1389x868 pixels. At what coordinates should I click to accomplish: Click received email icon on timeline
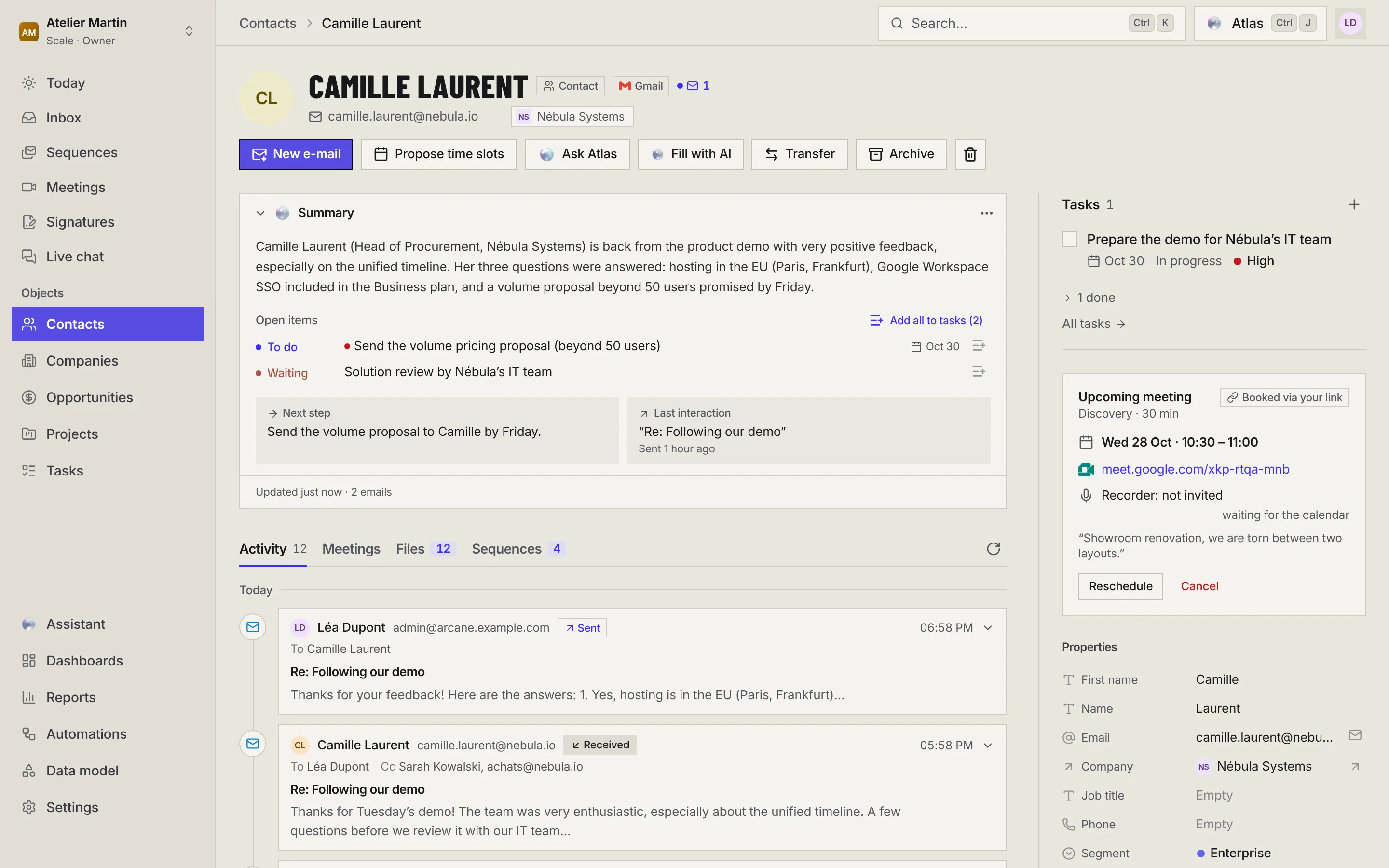click(x=253, y=744)
